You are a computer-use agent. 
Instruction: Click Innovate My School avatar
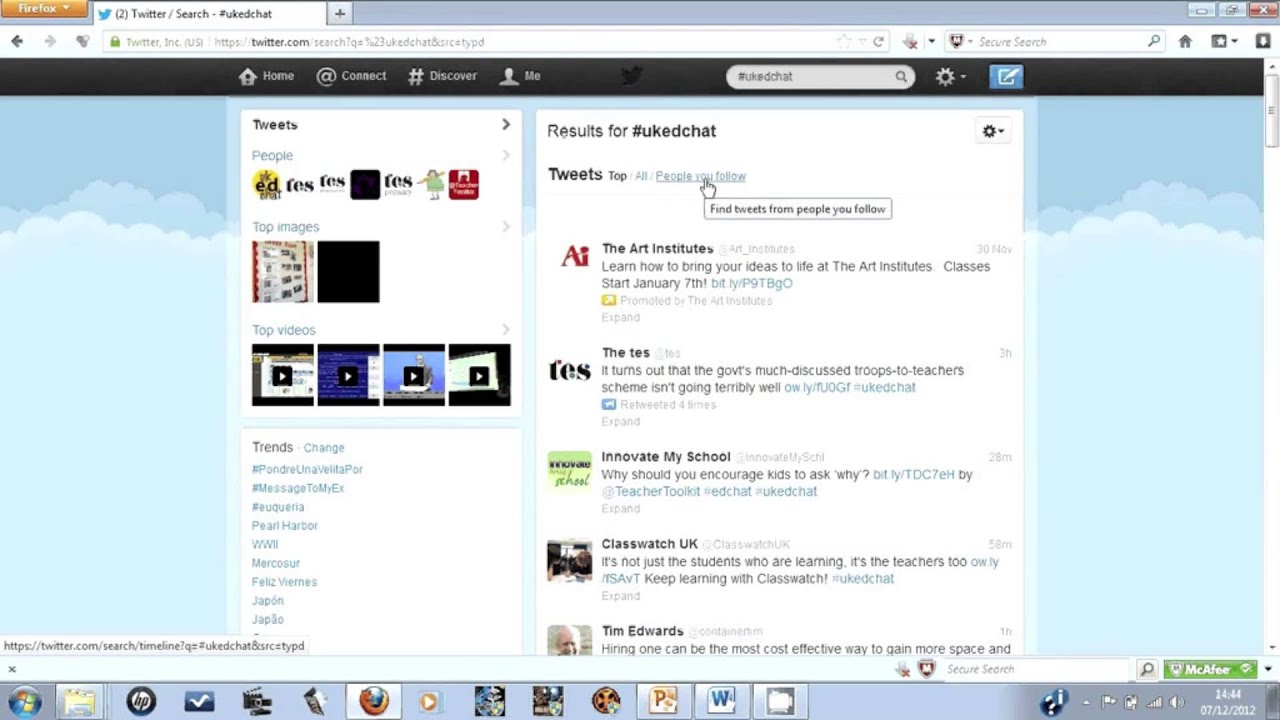pyautogui.click(x=569, y=472)
